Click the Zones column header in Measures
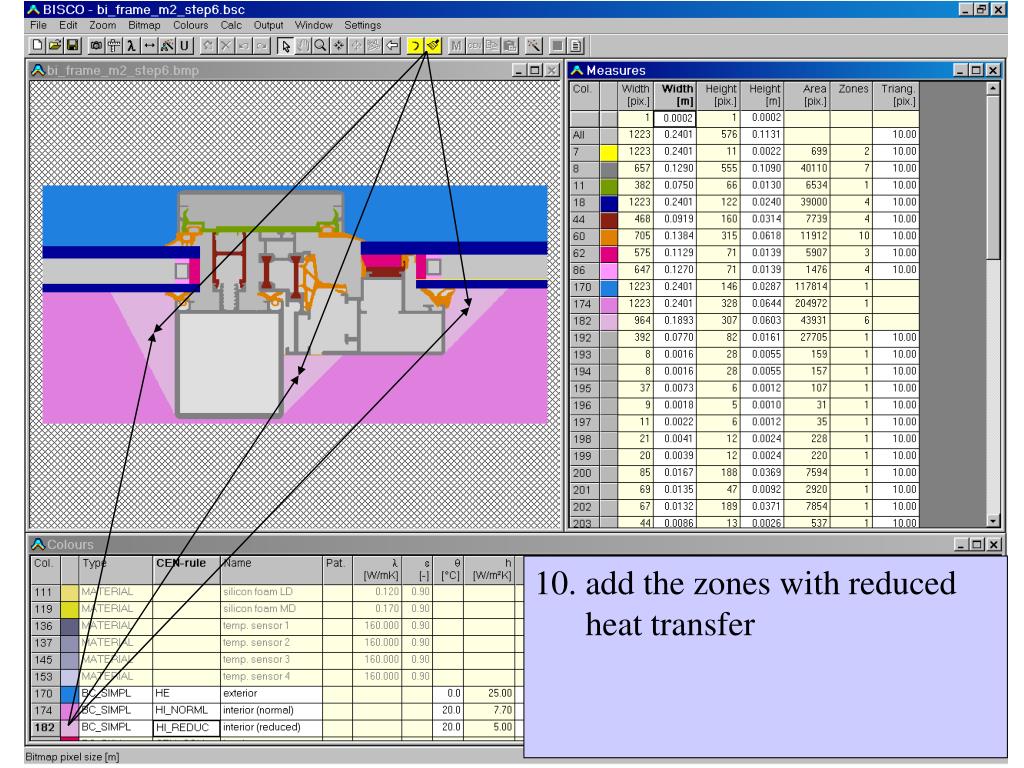 coord(853,95)
